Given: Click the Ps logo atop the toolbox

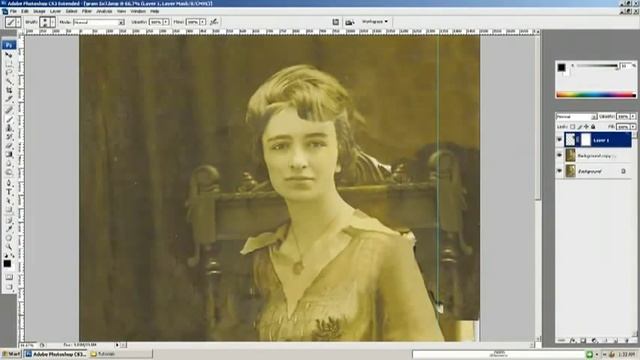Looking at the screenshot, I should tap(9, 44).
